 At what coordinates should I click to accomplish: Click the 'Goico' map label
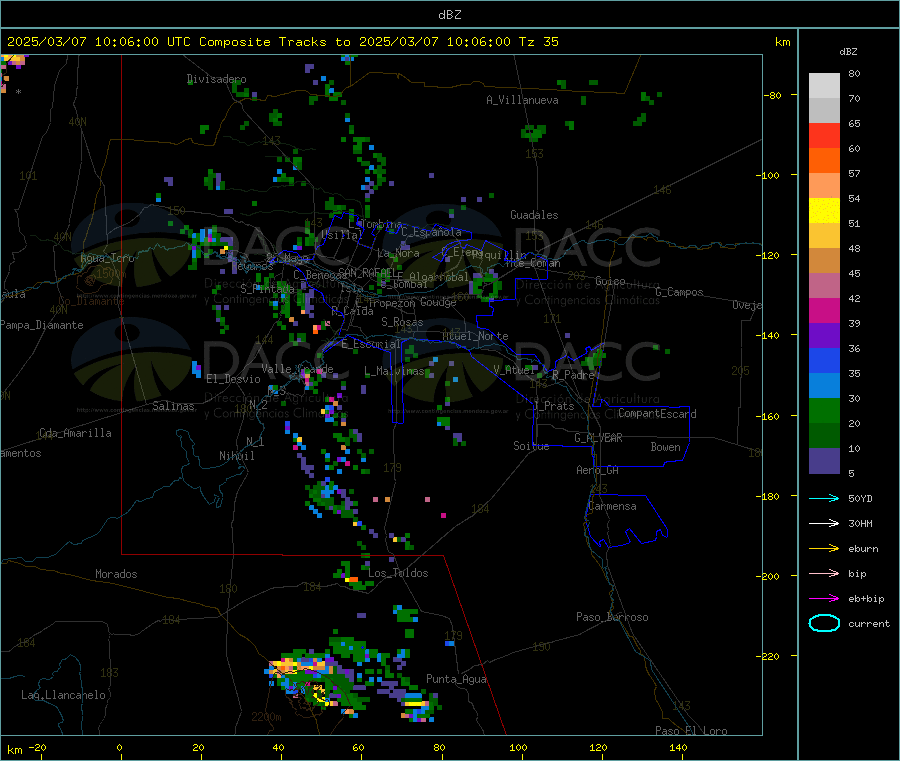coord(610,281)
